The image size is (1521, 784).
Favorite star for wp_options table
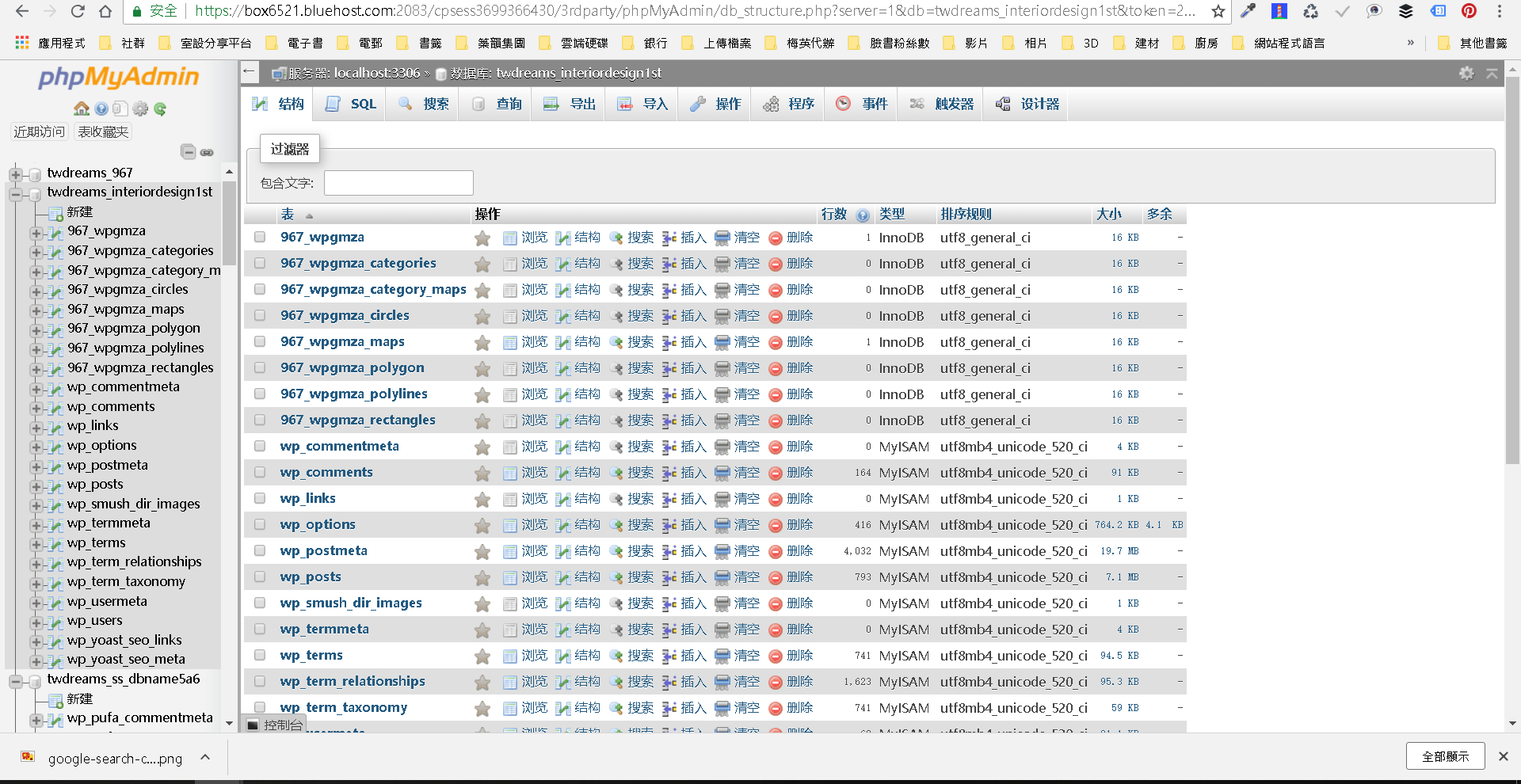[x=482, y=525]
